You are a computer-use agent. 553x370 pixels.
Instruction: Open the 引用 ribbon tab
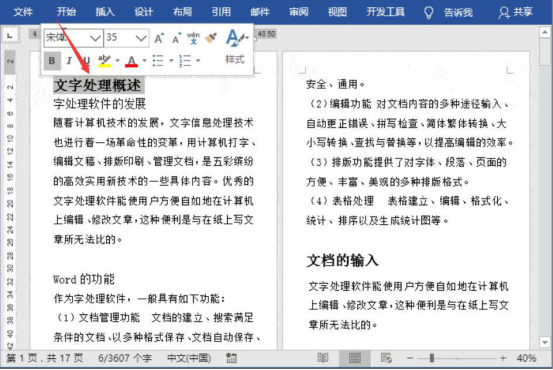coord(221,12)
